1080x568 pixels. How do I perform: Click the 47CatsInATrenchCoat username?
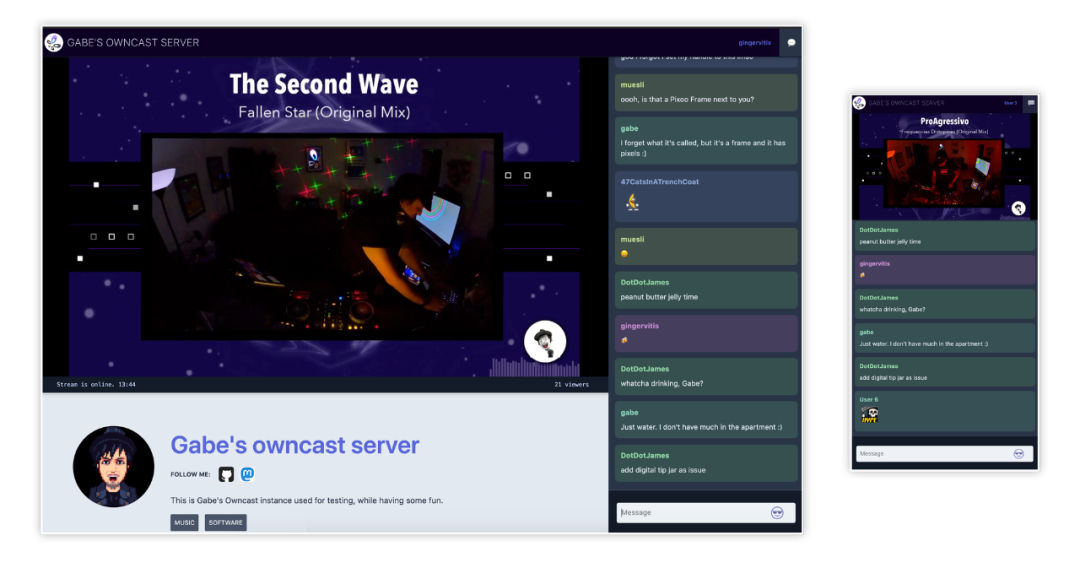point(659,182)
